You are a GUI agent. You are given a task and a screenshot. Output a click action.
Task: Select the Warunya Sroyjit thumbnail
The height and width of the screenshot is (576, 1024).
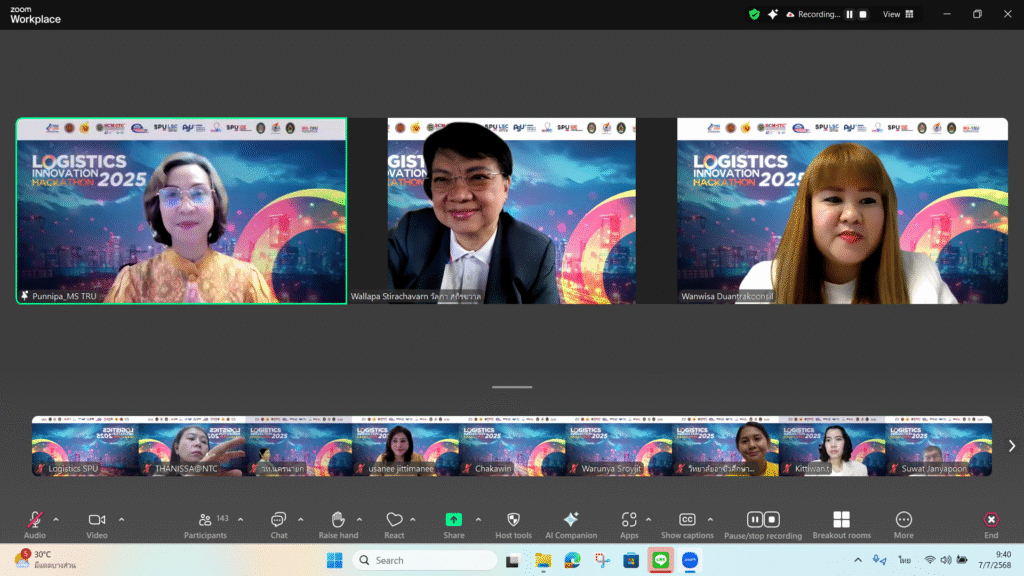coord(618,446)
